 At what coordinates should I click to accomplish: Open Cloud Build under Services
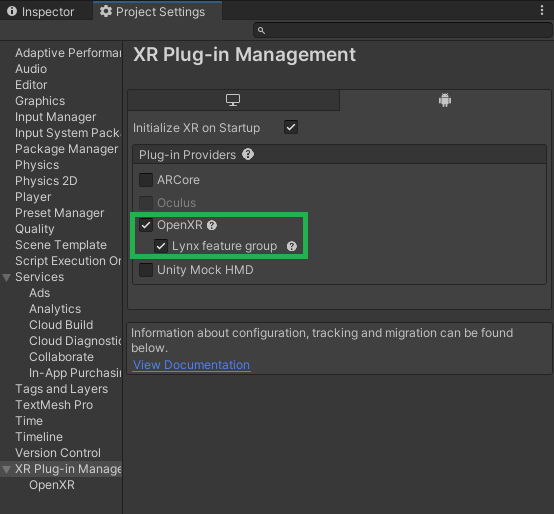[61, 325]
